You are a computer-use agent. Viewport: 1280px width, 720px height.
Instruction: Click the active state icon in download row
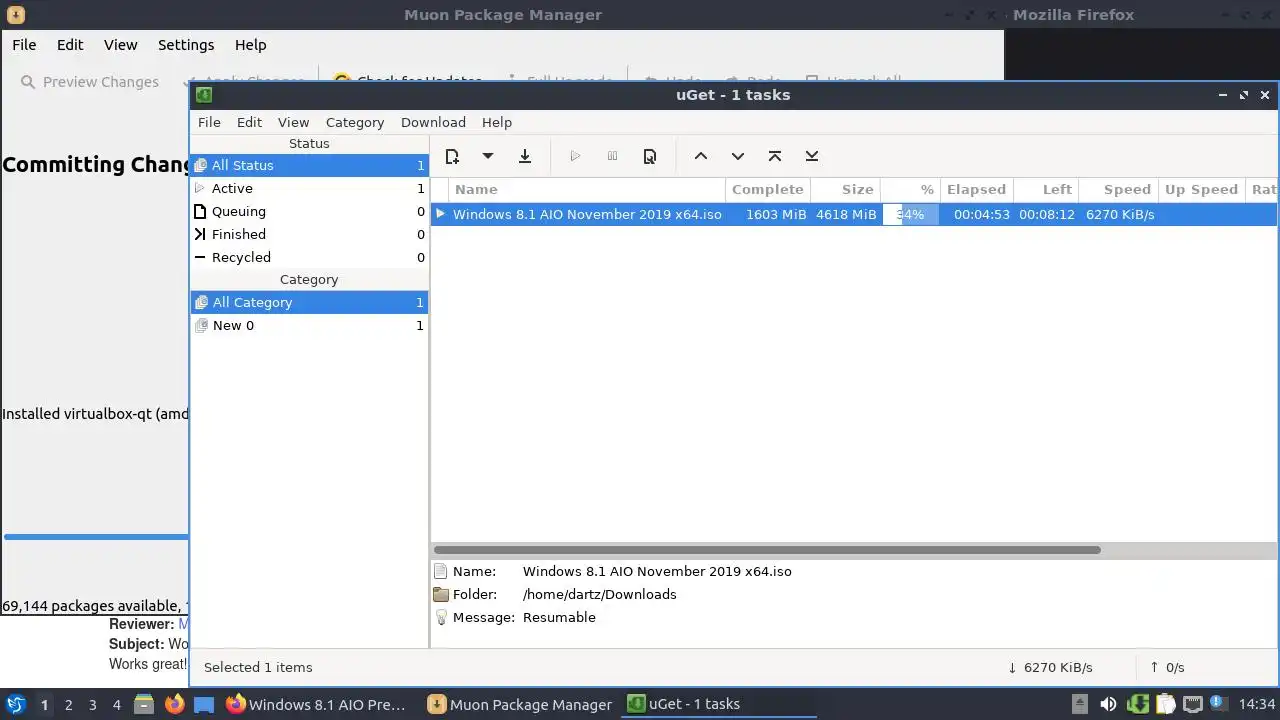[440, 214]
